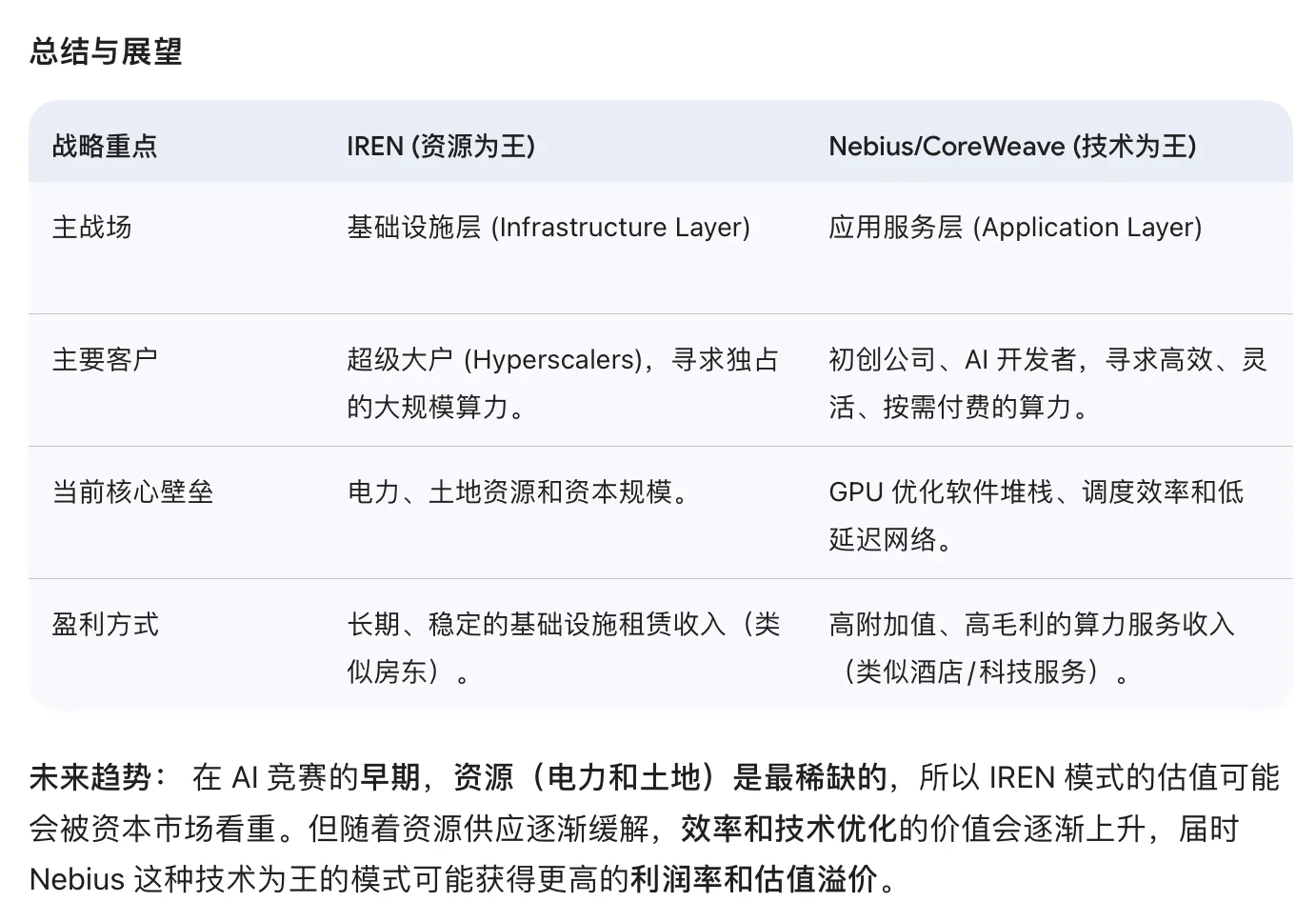Click the "主战场" row label
The height and width of the screenshot is (922, 1316).
pos(91,227)
